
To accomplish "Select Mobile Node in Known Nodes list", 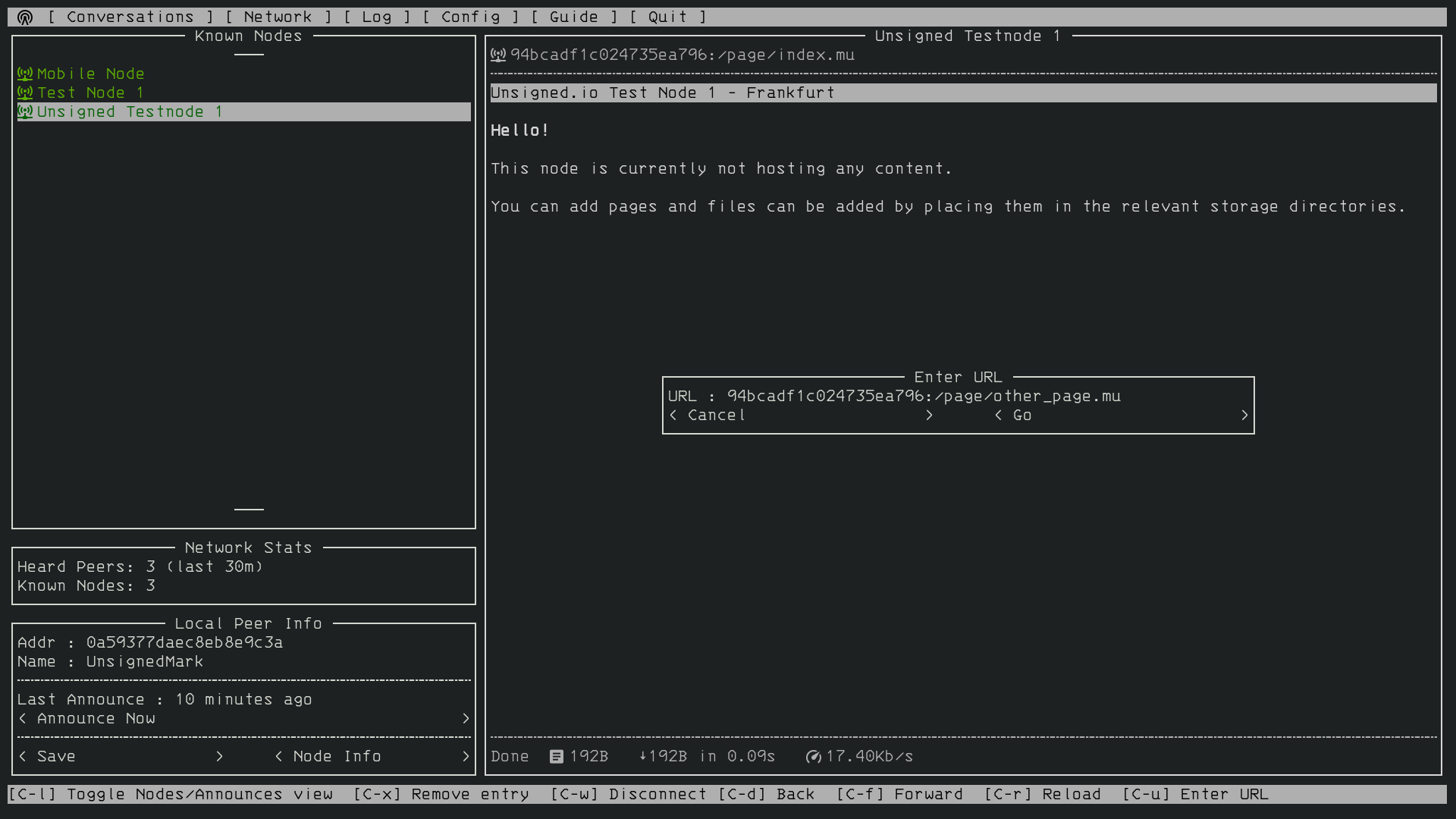I will [x=91, y=74].
